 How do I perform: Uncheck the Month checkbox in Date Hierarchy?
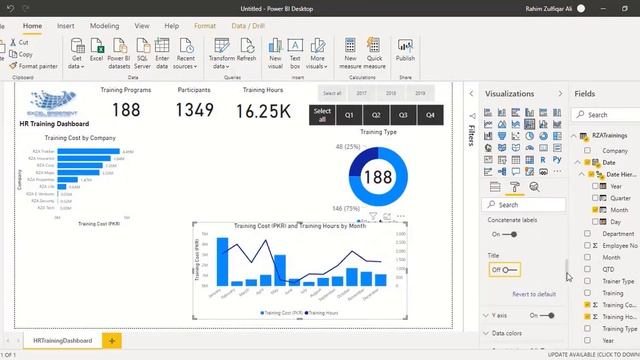click(595, 210)
